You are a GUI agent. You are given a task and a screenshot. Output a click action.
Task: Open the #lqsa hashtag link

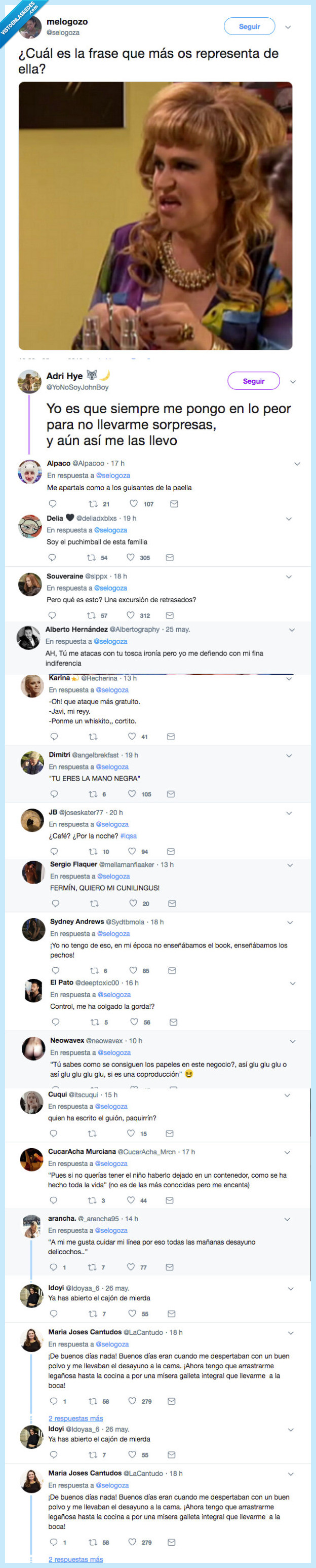click(128, 836)
